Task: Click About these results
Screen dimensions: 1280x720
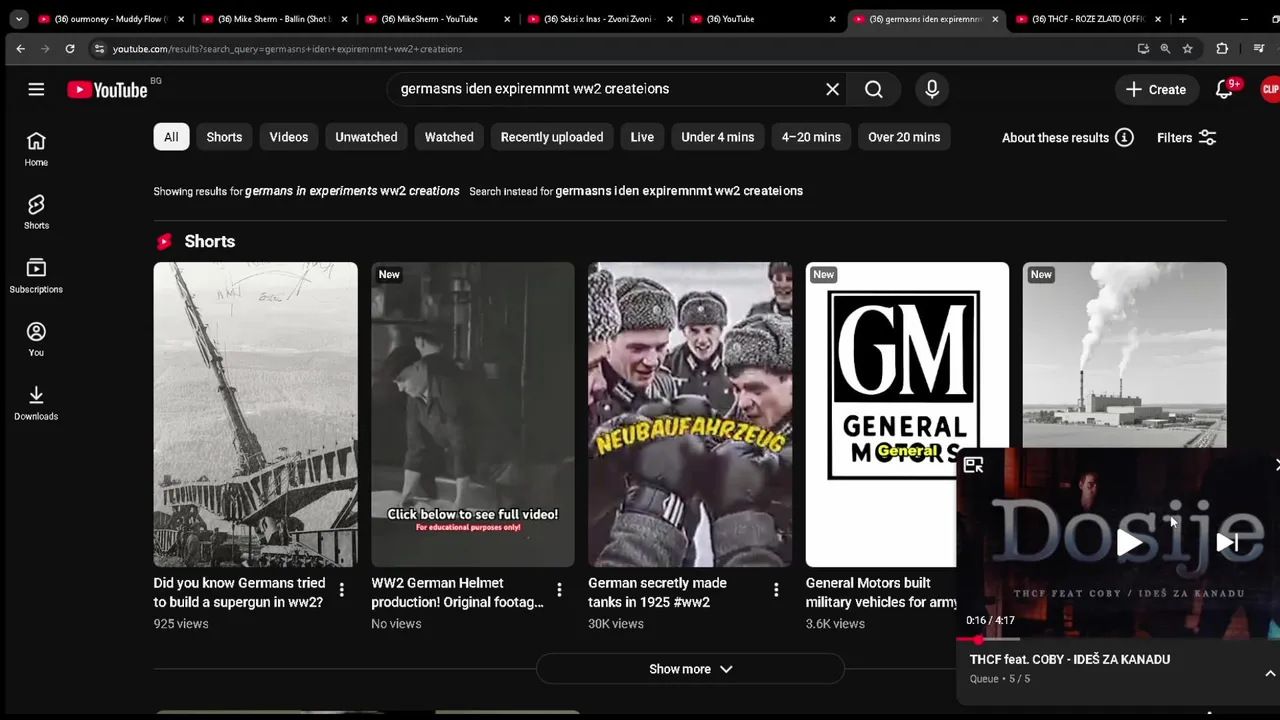Action: tap(1055, 137)
